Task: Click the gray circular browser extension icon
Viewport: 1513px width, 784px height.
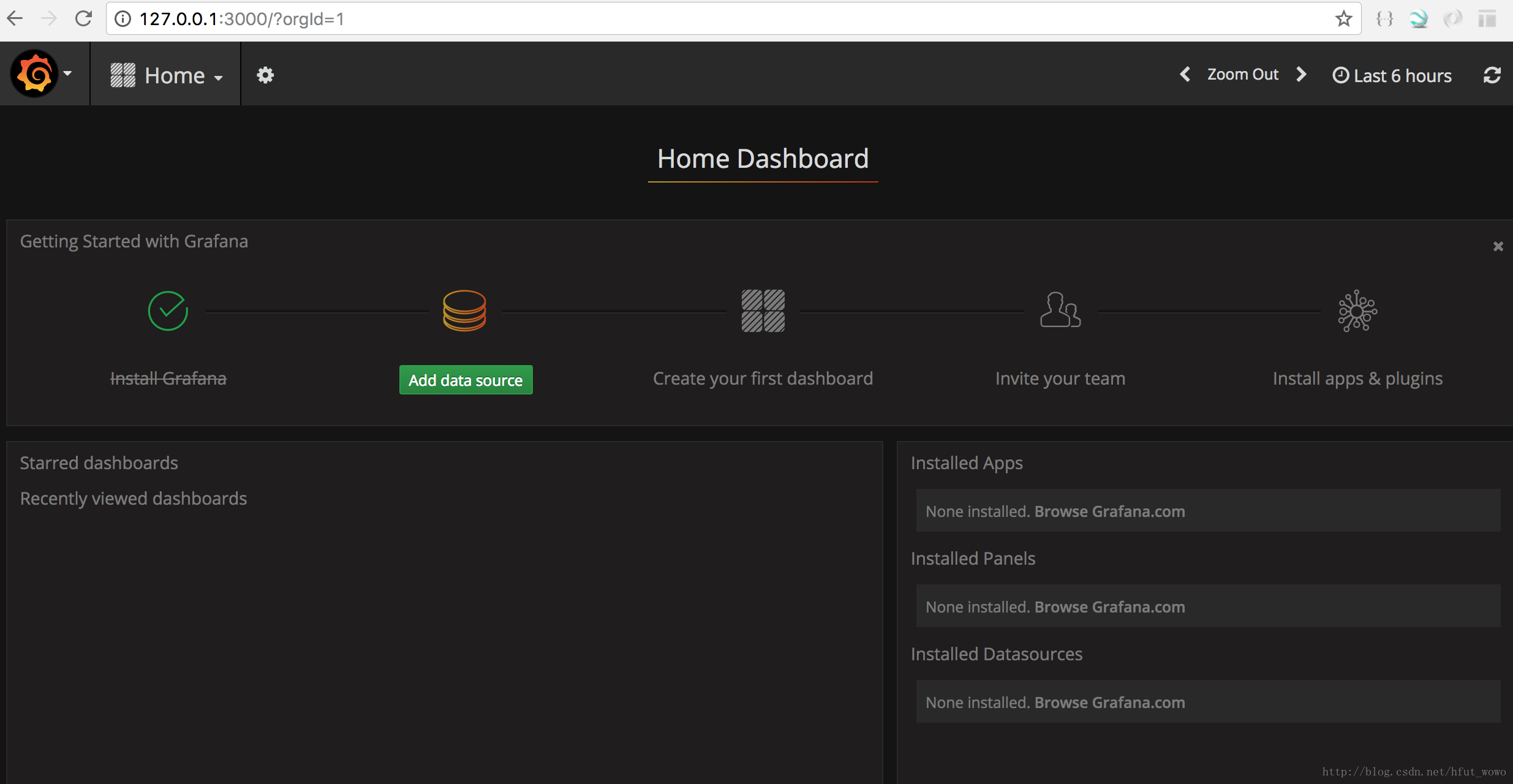Action: click(x=1452, y=19)
